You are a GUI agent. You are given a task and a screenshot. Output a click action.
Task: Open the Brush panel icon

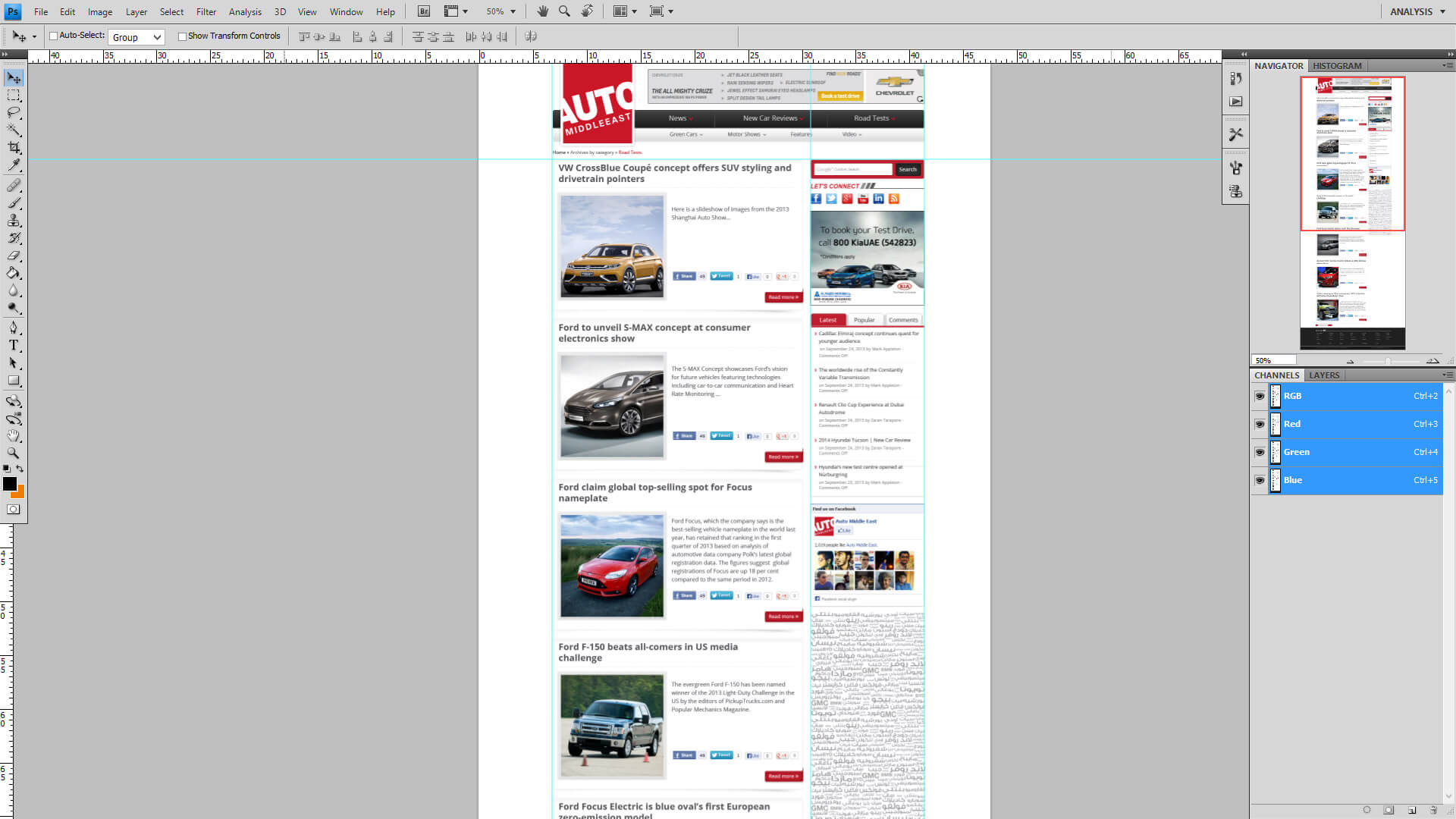point(1236,168)
